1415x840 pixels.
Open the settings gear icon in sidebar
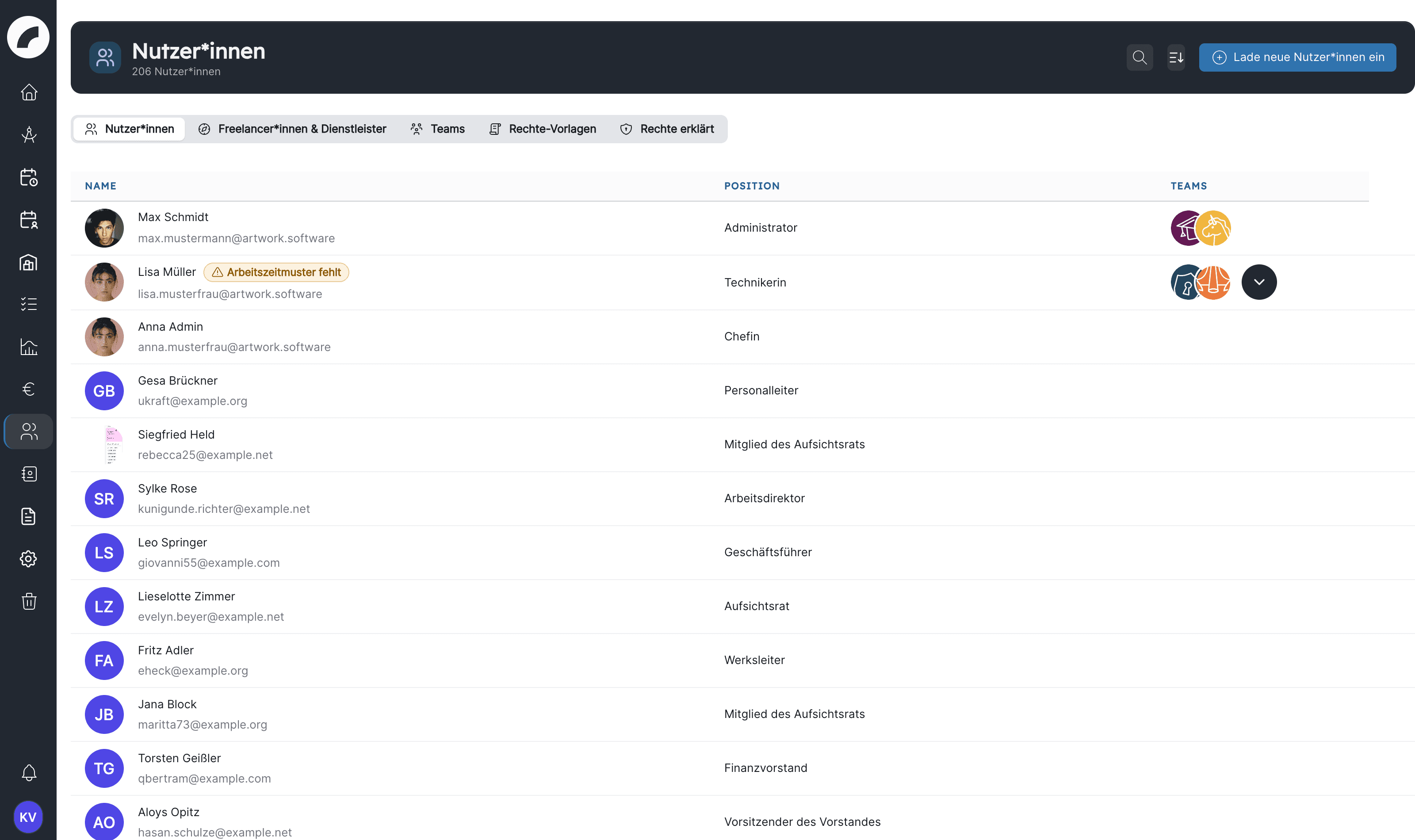click(x=28, y=559)
